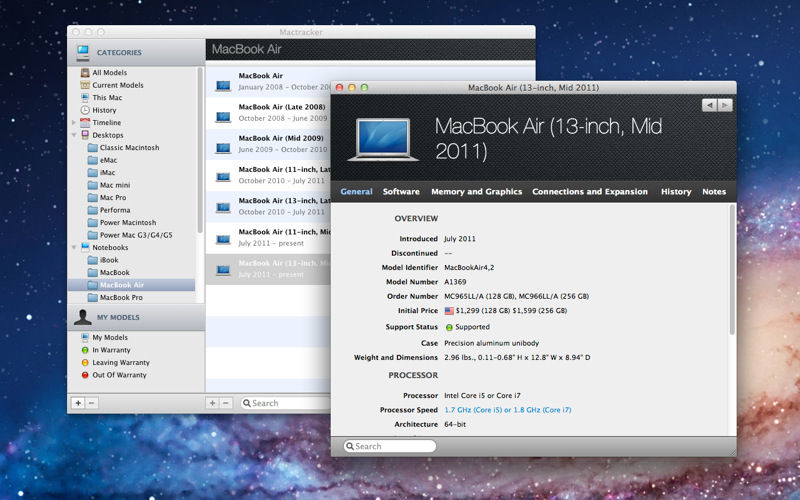Click This Mac icon in categories
This screenshot has height=500, width=800.
[x=85, y=97]
